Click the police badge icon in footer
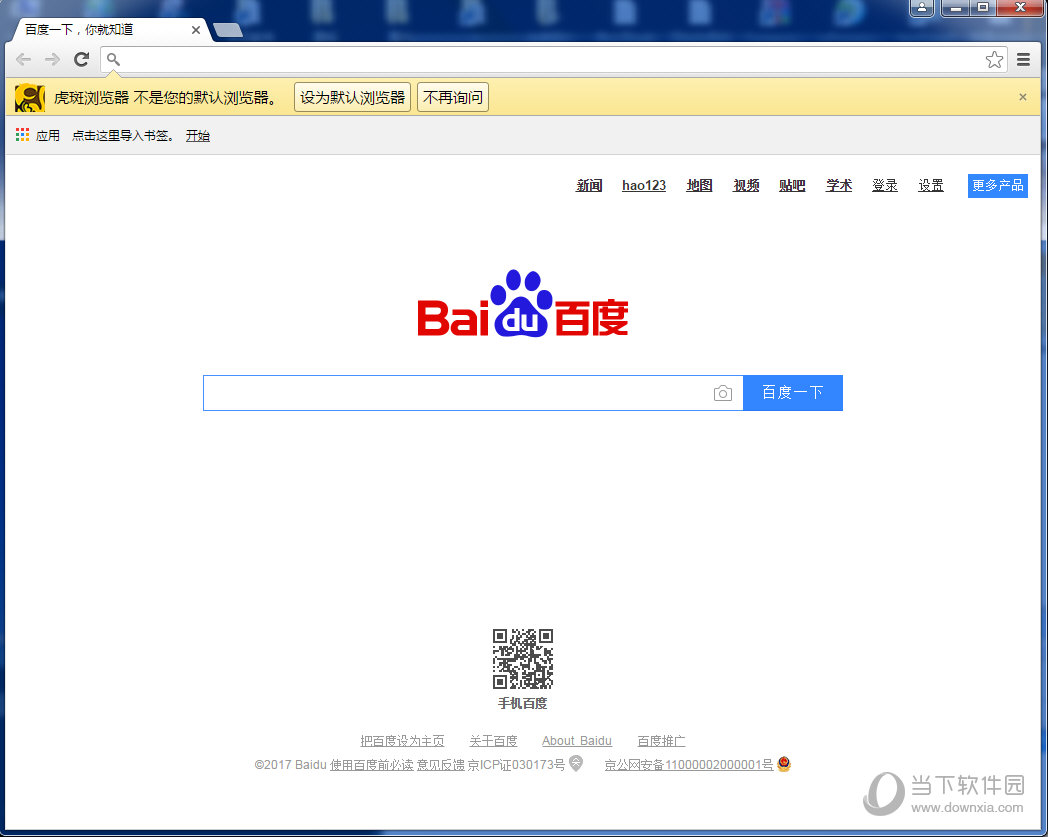The width and height of the screenshot is (1048, 837). coord(783,763)
